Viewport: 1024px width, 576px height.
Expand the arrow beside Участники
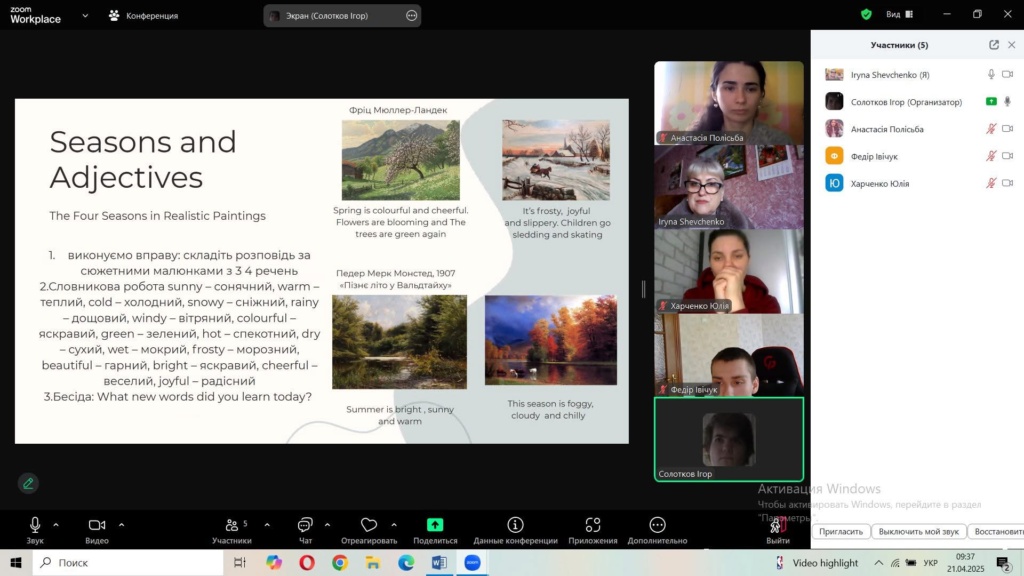pos(267,524)
